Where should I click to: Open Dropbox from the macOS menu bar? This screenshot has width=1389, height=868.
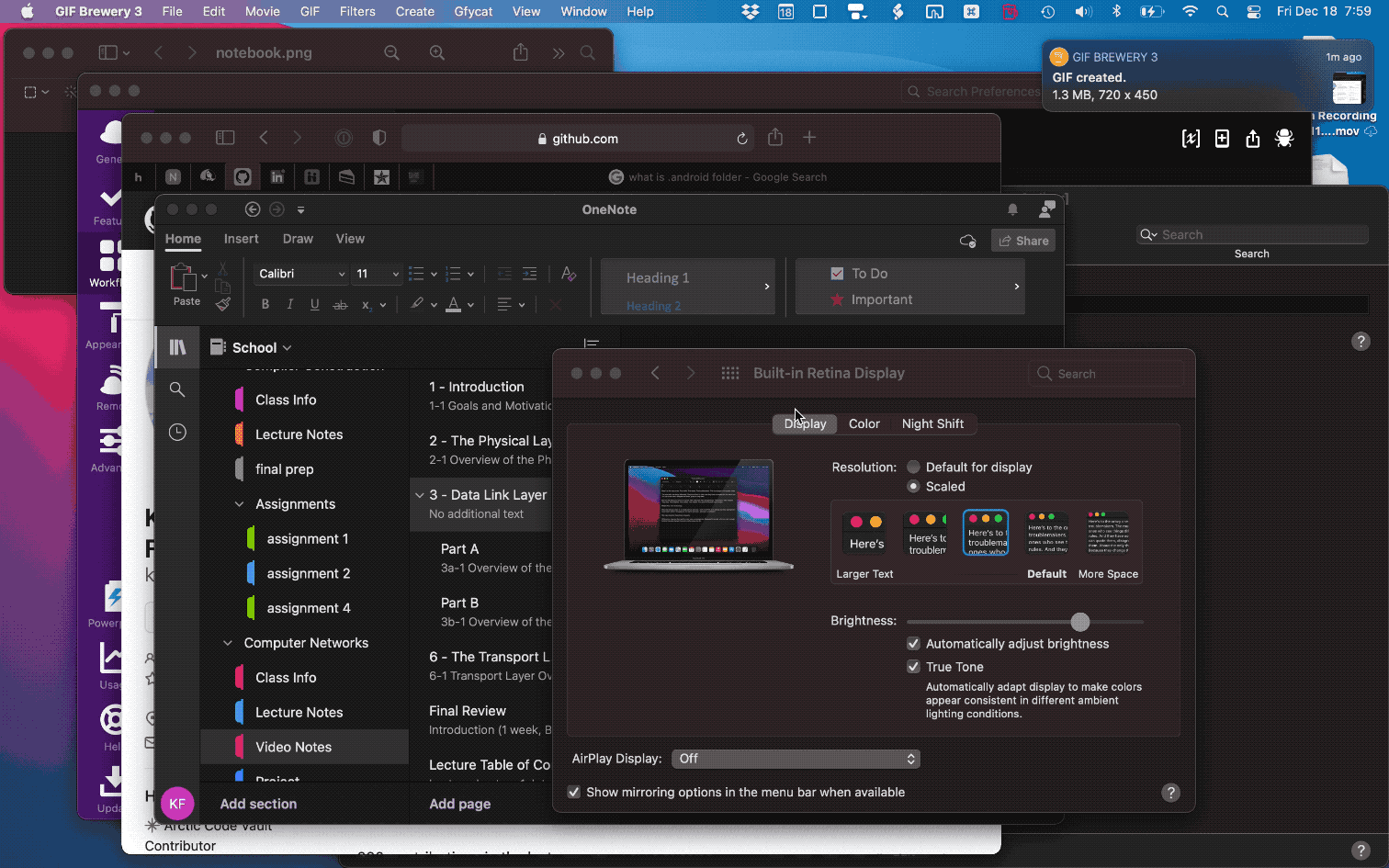tap(751, 12)
